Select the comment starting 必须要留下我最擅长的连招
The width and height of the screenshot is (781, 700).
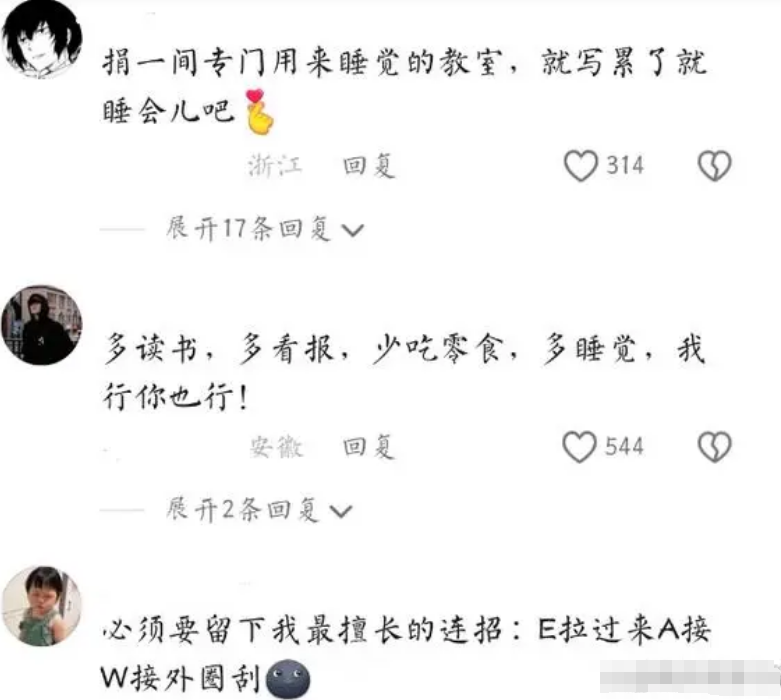[406, 654]
